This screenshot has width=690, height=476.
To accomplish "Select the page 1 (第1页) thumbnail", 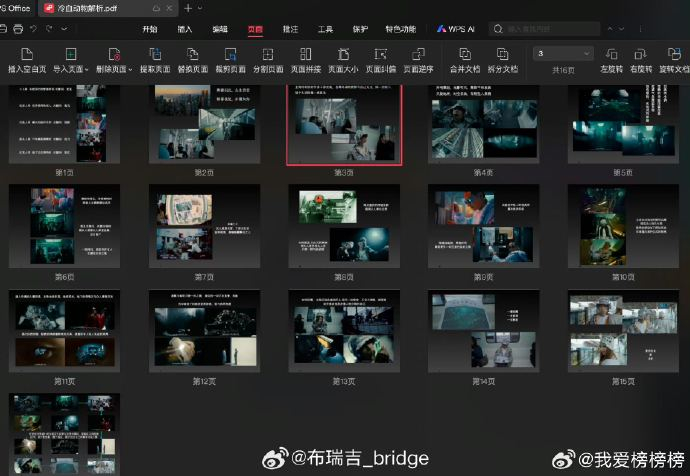I will click(x=64, y=124).
